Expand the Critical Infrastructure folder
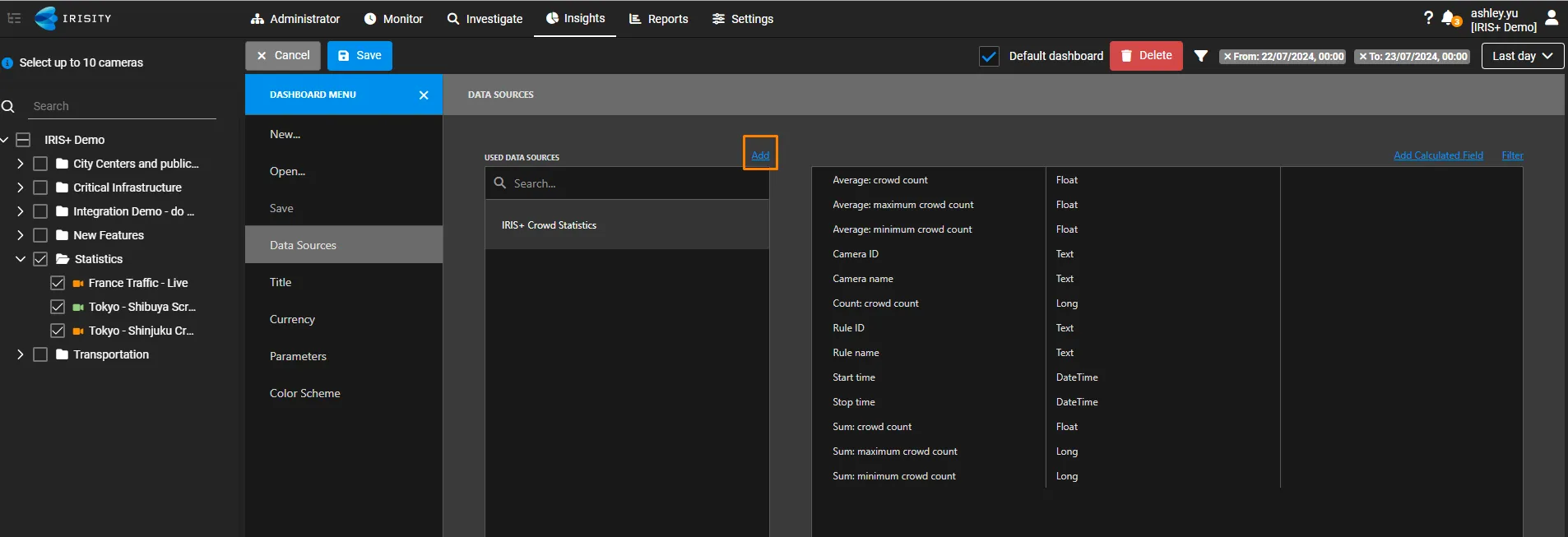The width and height of the screenshot is (1568, 537). [21, 187]
